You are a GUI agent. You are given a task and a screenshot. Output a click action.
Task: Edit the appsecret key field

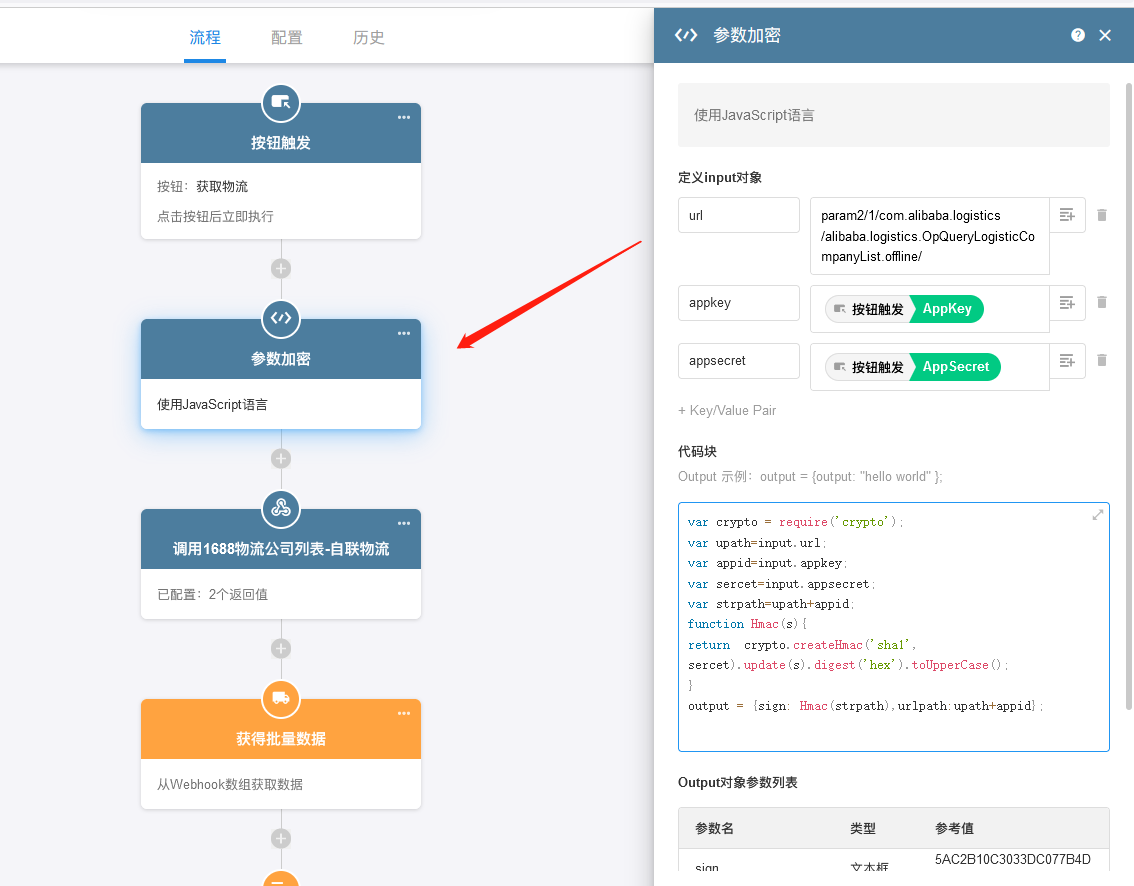(738, 361)
